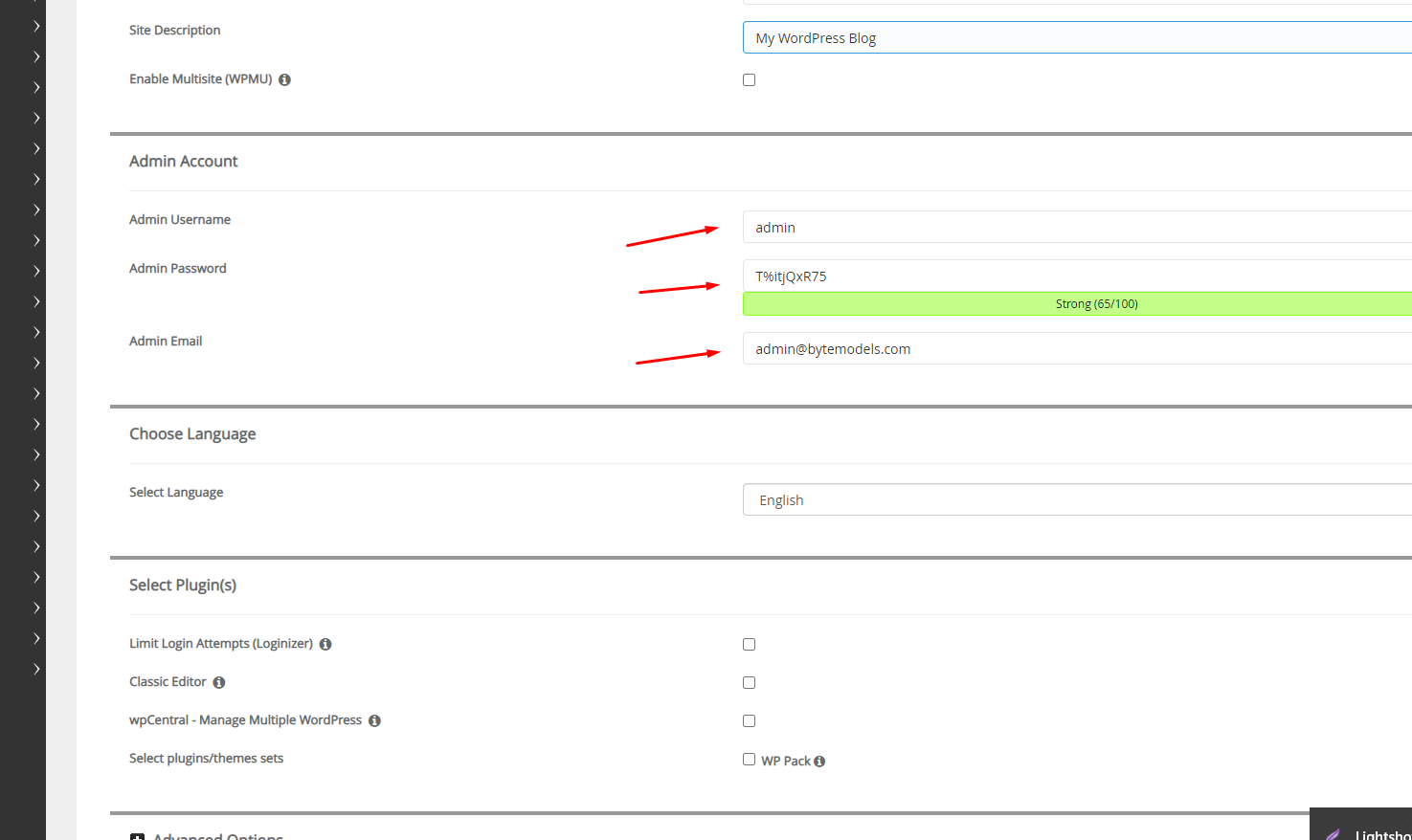Image resolution: width=1412 pixels, height=840 pixels.
Task: Click the Lightshot feather icon
Action: pos(1334,834)
